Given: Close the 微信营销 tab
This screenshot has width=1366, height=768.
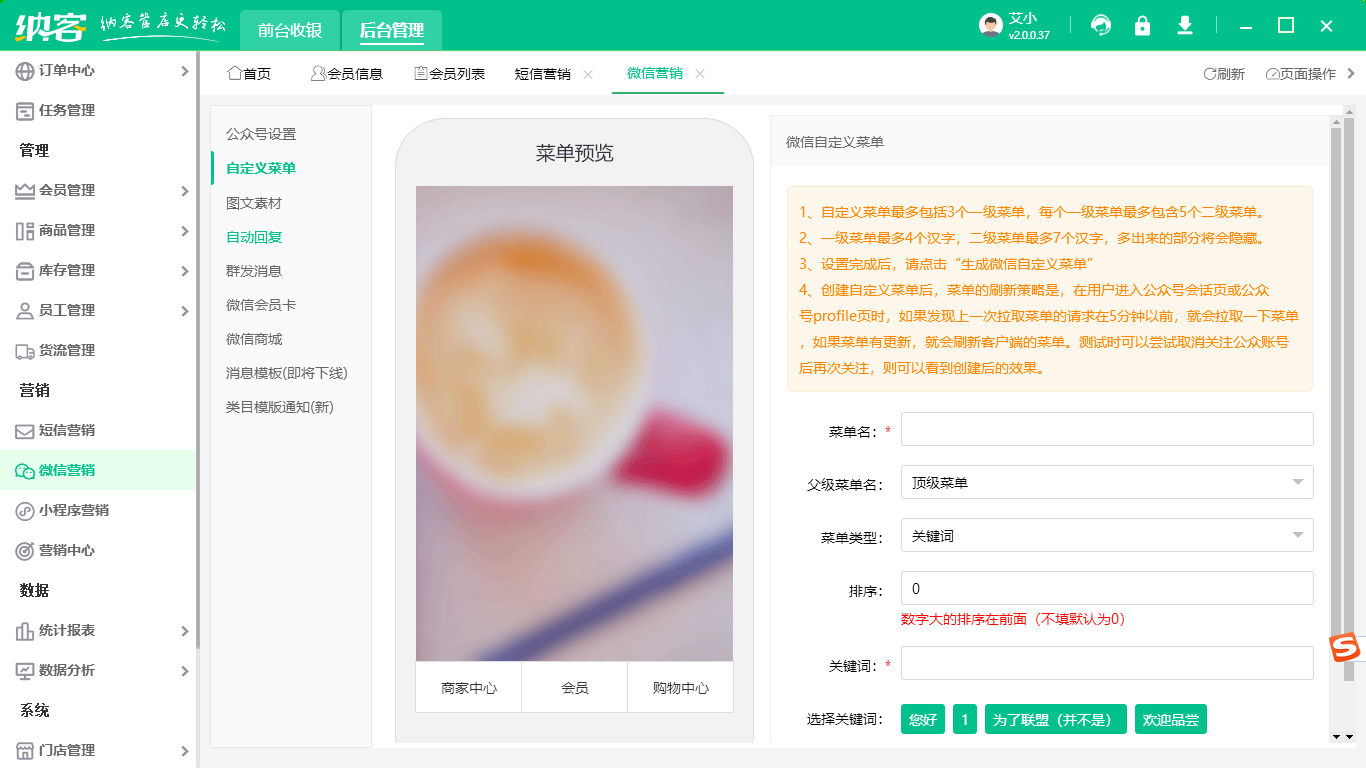Looking at the screenshot, I should tap(700, 74).
